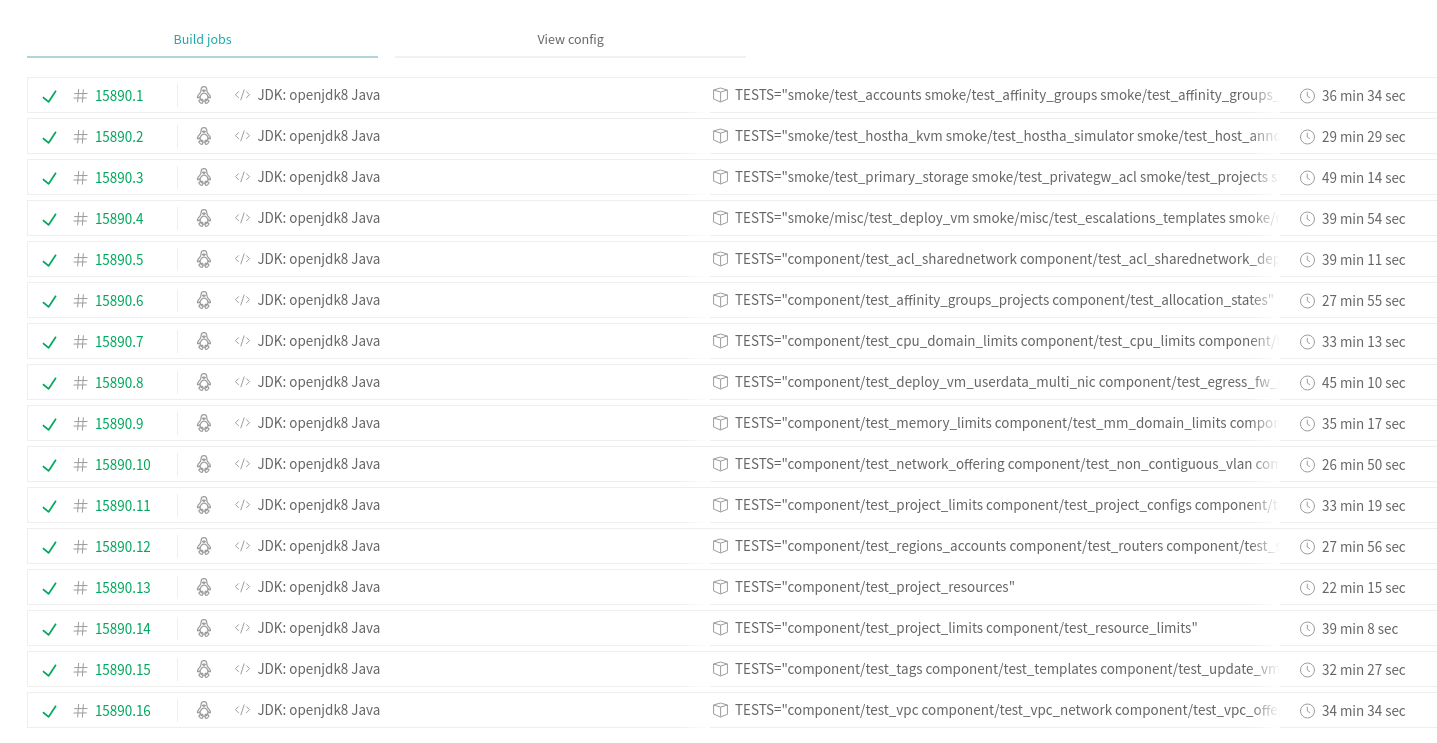Image resolution: width=1437 pixels, height=743 pixels.
Task: Open job 15890.10 details
Action: point(122,464)
